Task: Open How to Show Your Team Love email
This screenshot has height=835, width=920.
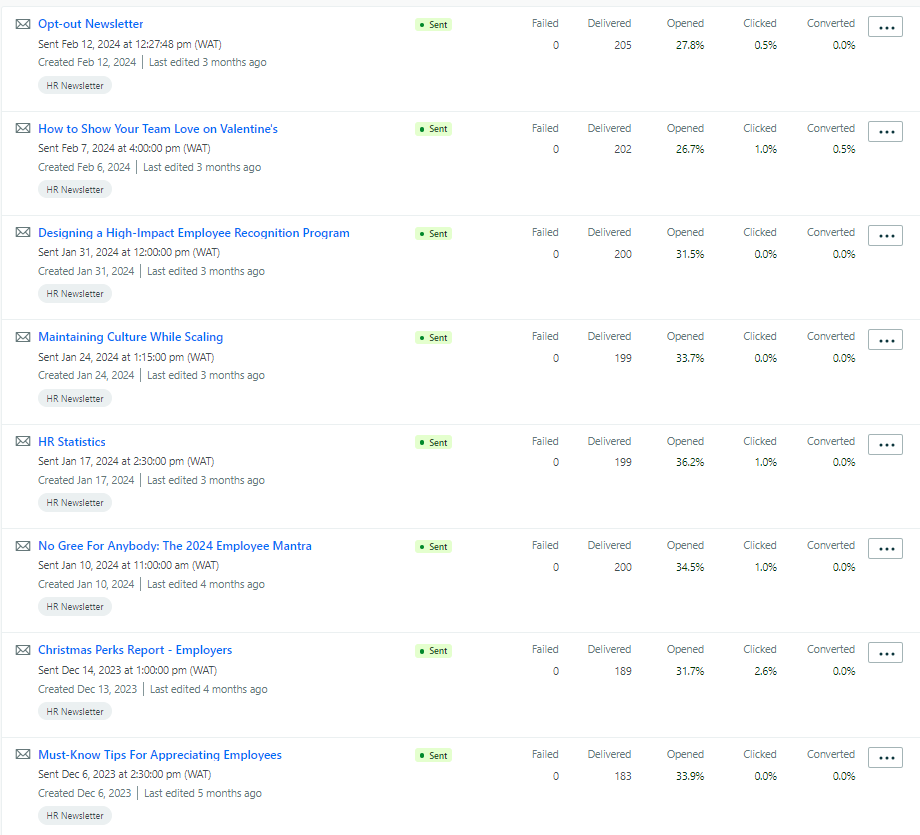Action: (x=158, y=129)
